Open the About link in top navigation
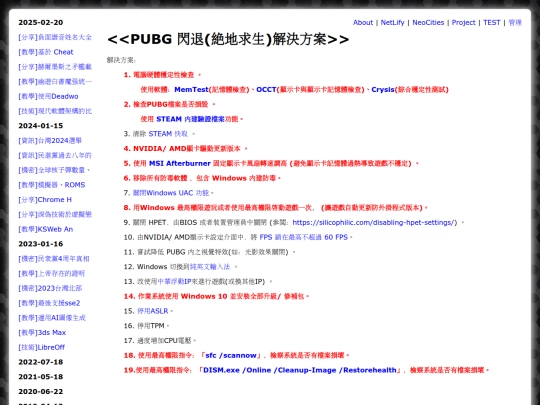The width and height of the screenshot is (540, 405). pos(363,23)
